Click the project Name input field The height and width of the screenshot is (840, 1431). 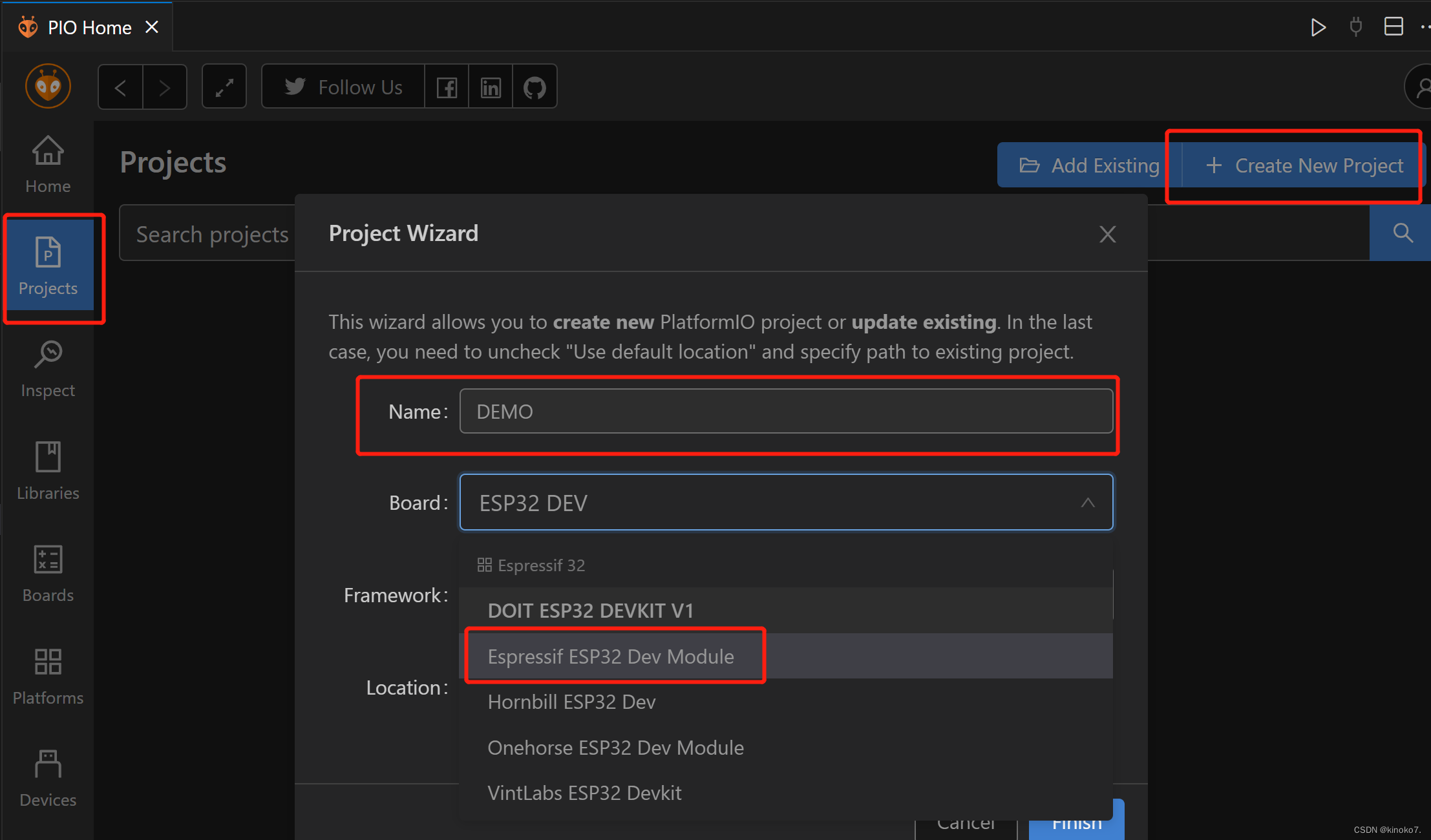785,412
